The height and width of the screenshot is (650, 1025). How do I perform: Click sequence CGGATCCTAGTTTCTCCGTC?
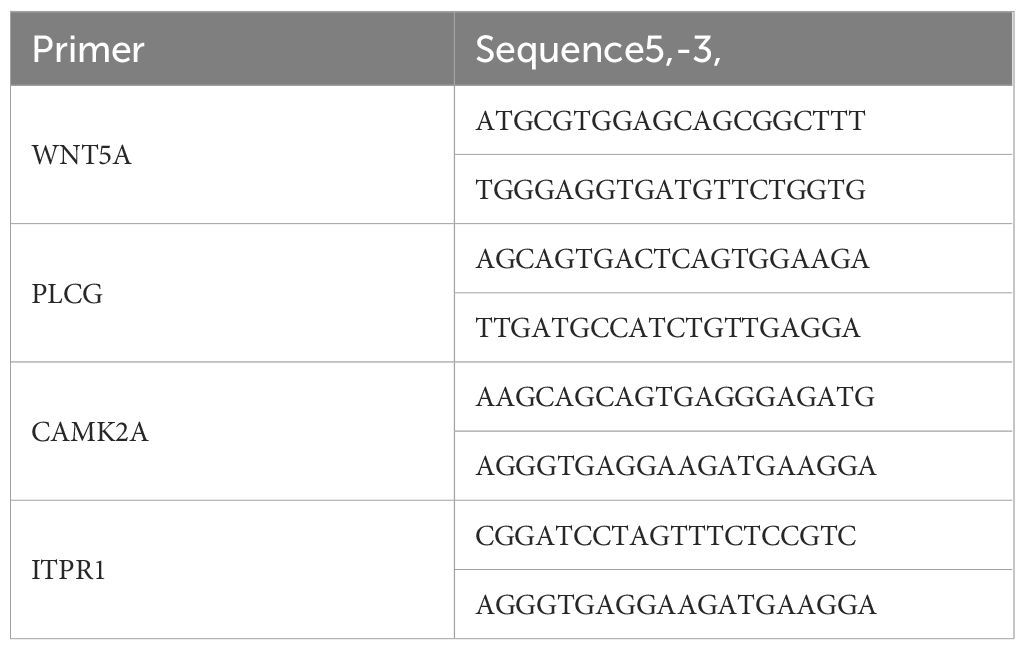[665, 536]
